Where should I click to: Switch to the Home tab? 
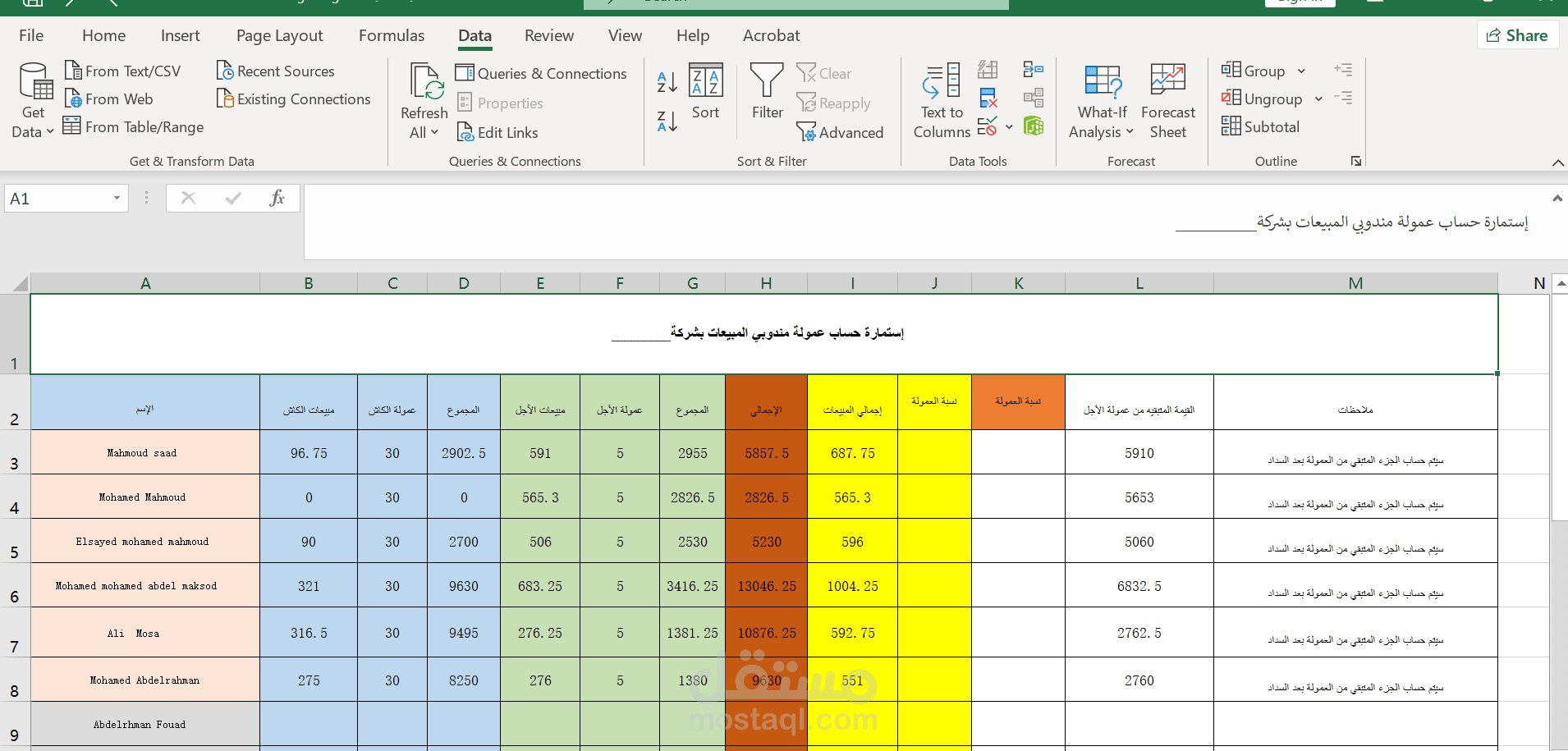[x=103, y=35]
